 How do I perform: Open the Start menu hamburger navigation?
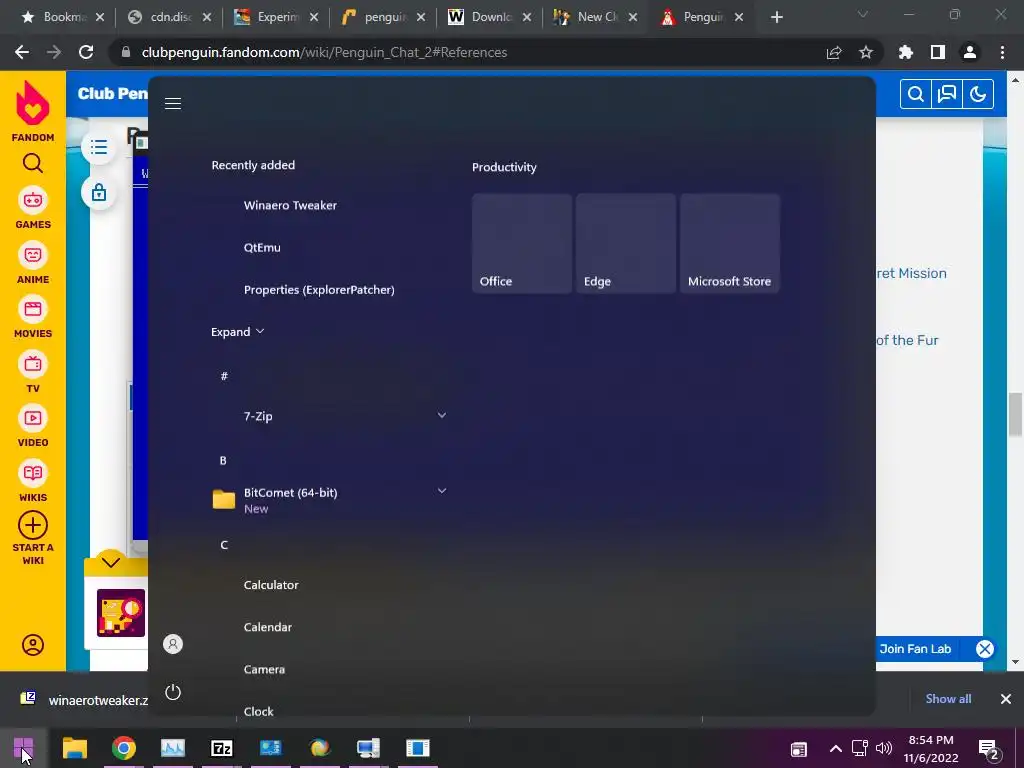click(x=173, y=104)
